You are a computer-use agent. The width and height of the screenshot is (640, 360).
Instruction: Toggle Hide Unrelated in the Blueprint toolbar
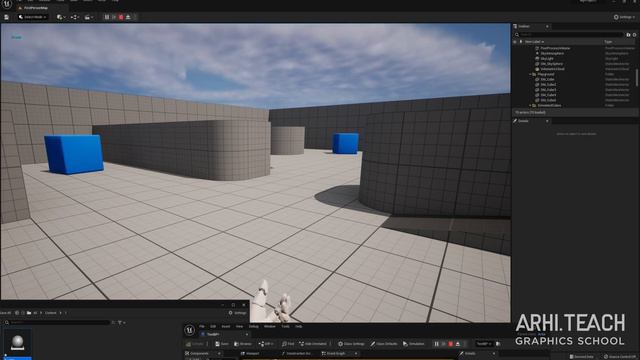click(x=313, y=344)
